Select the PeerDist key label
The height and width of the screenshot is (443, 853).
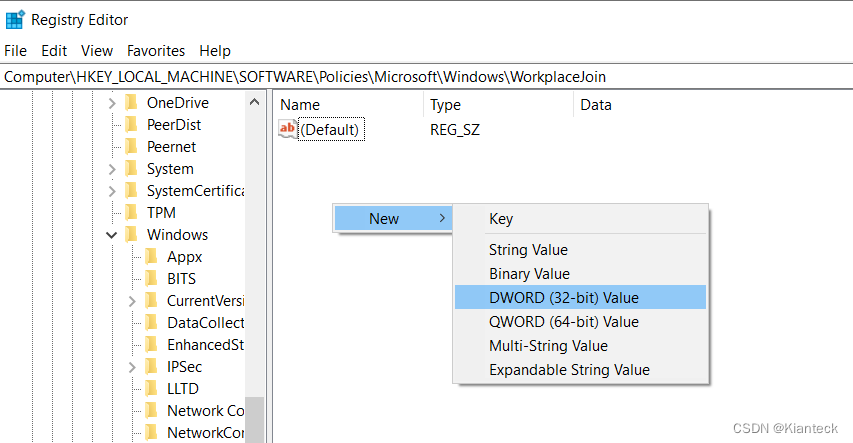click(x=174, y=125)
